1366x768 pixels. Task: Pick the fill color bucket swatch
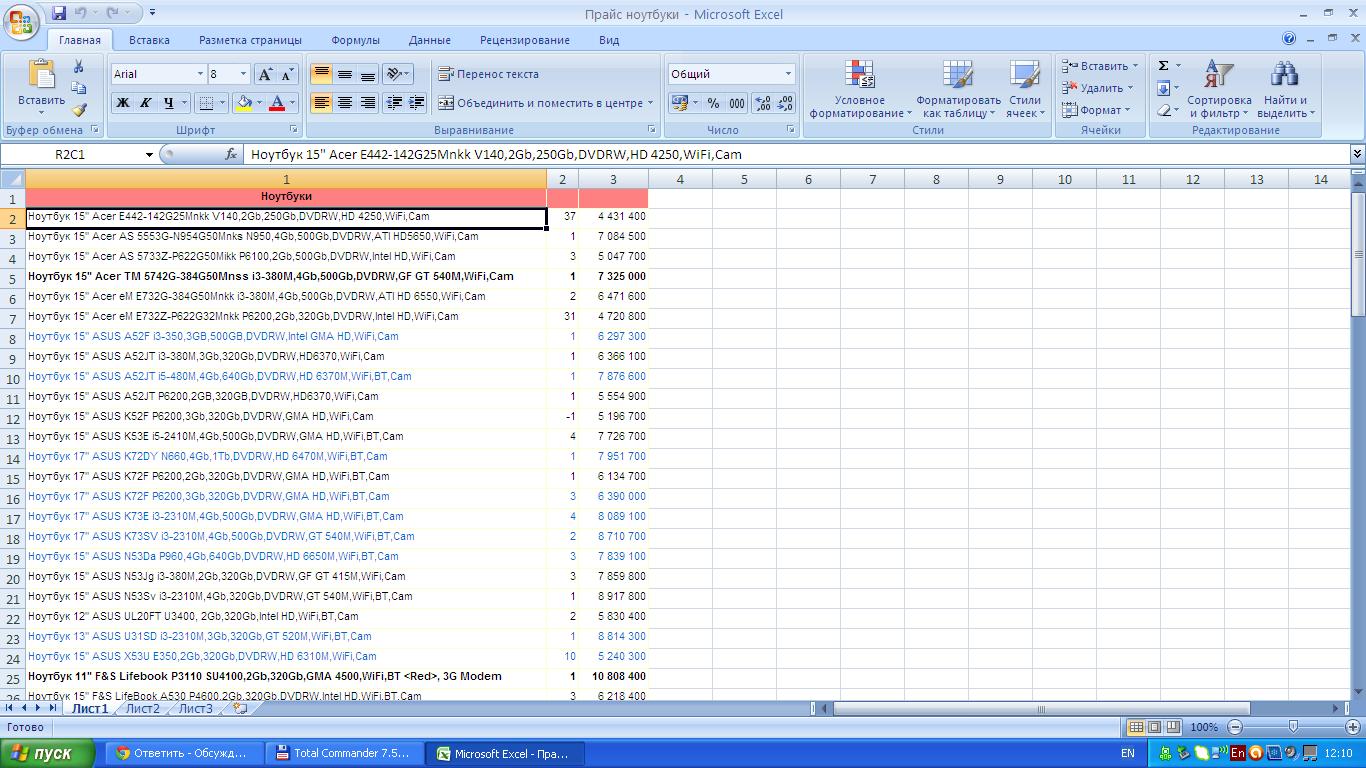tap(243, 103)
